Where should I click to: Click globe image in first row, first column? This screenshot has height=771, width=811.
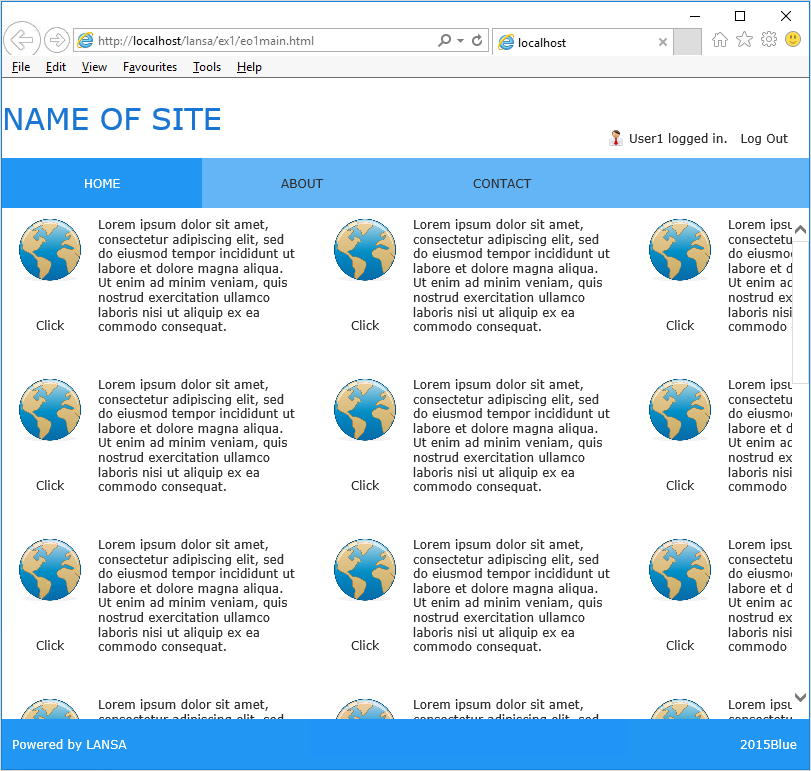[x=50, y=250]
